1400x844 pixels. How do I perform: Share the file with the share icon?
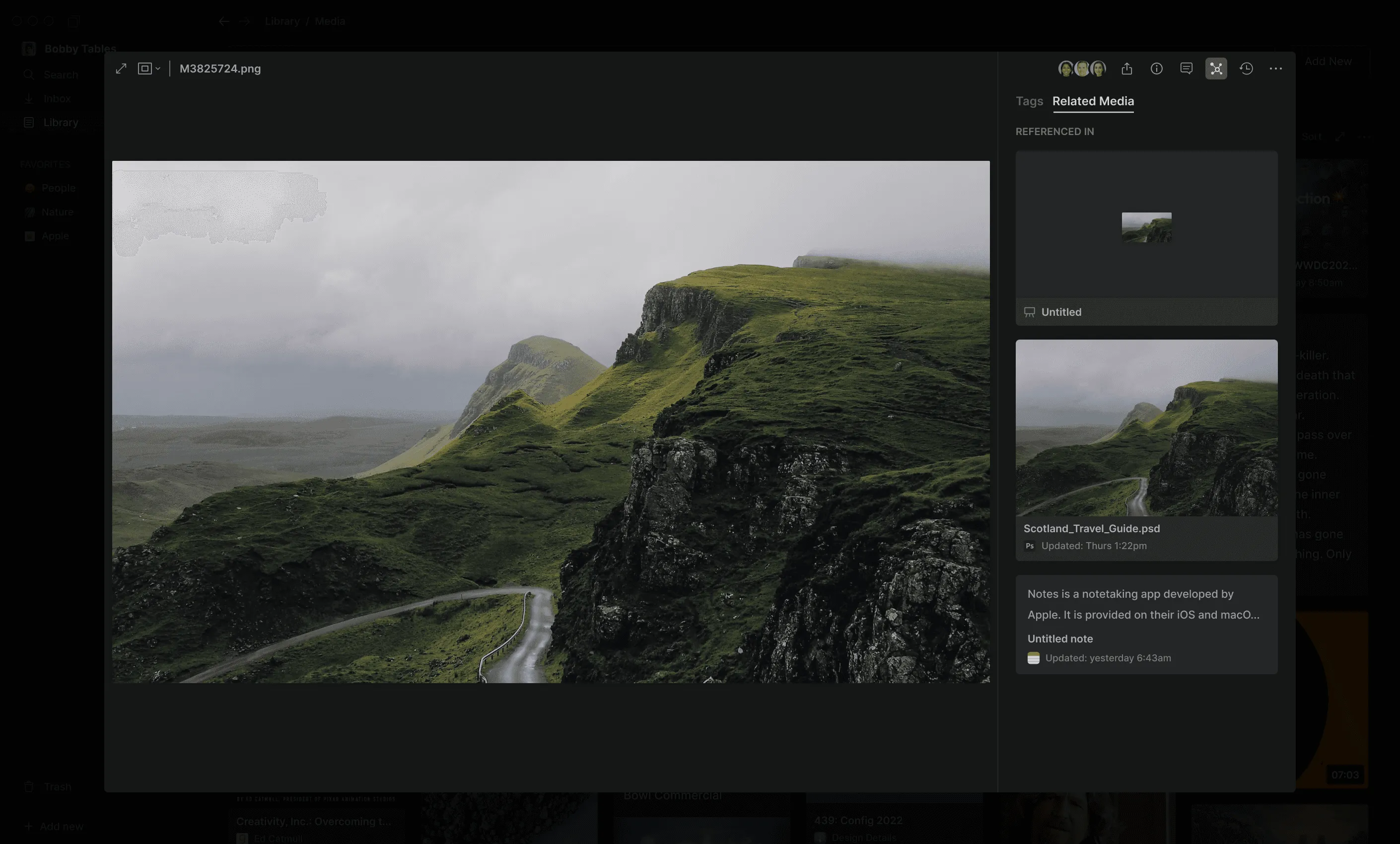(1127, 69)
